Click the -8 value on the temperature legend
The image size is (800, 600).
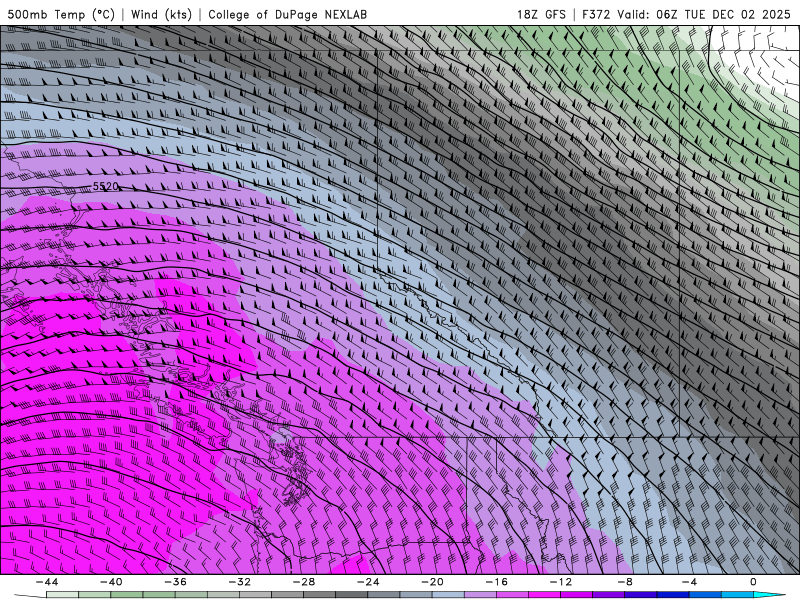click(x=625, y=582)
